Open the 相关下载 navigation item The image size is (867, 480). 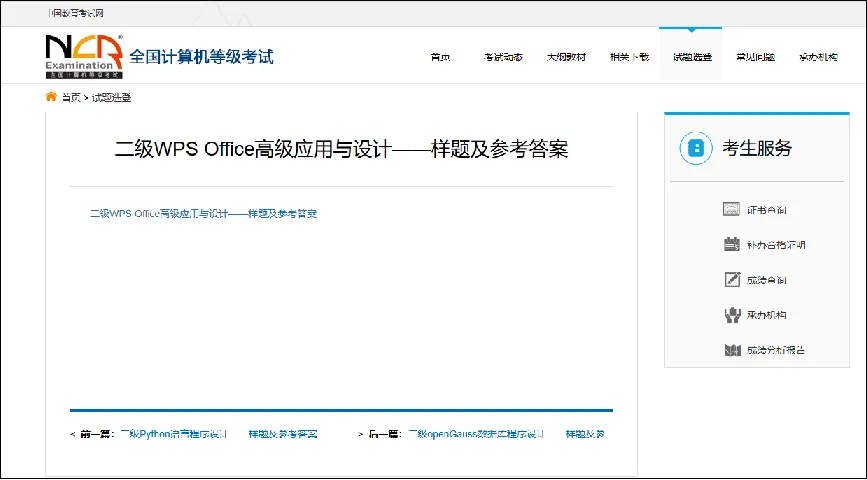point(629,57)
